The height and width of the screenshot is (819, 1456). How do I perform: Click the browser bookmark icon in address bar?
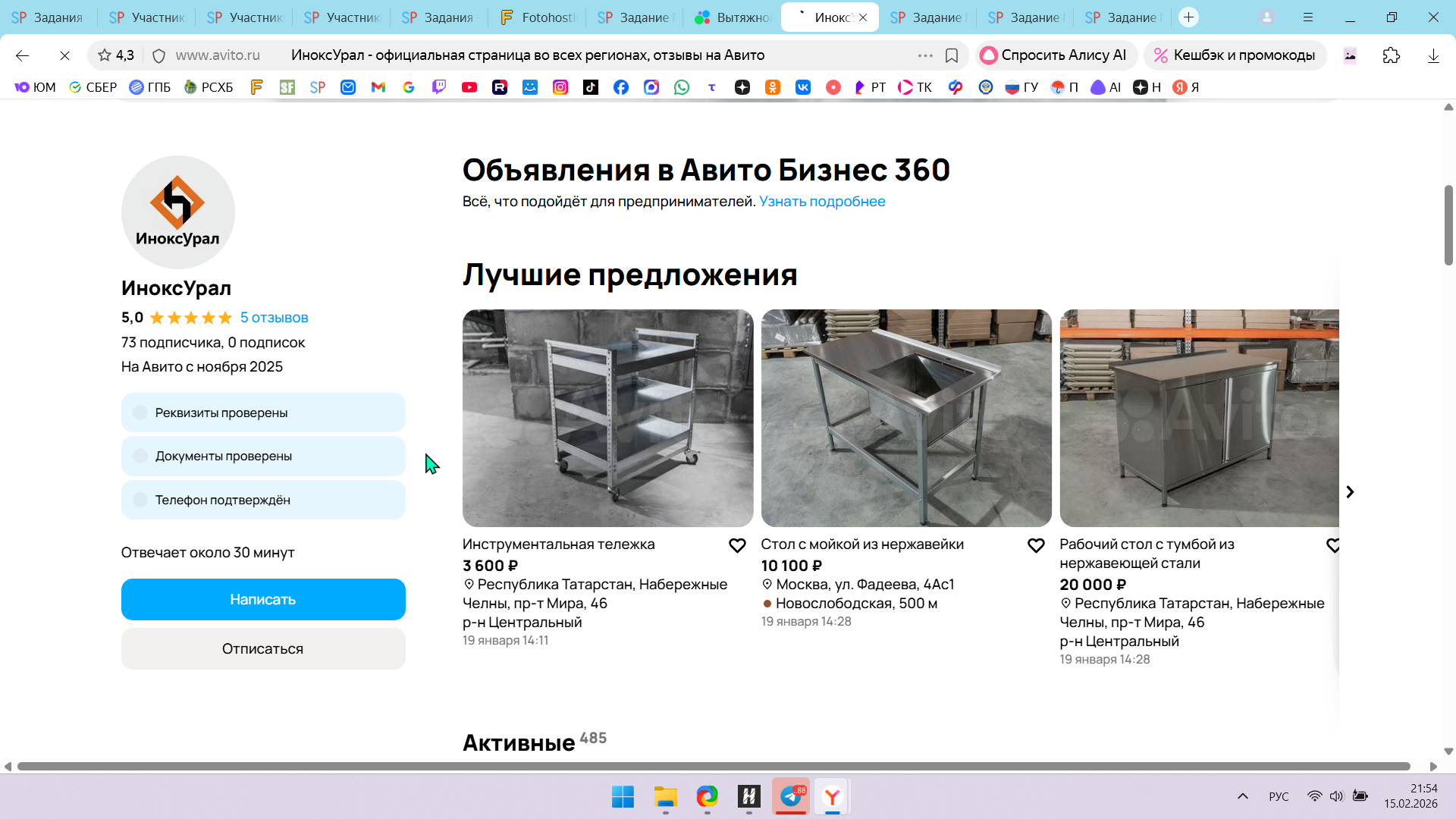coord(952,55)
